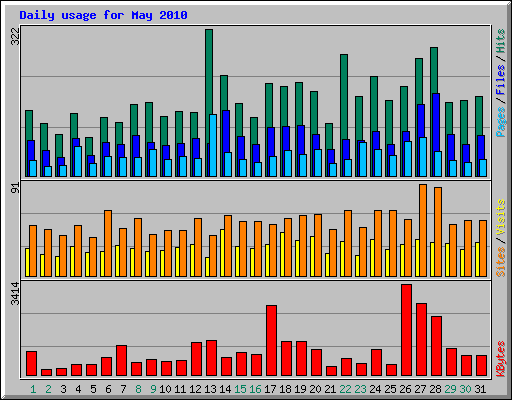This screenshot has width=512, height=400.
Task: Click day 13 on the x-axis
Action: (x=210, y=389)
